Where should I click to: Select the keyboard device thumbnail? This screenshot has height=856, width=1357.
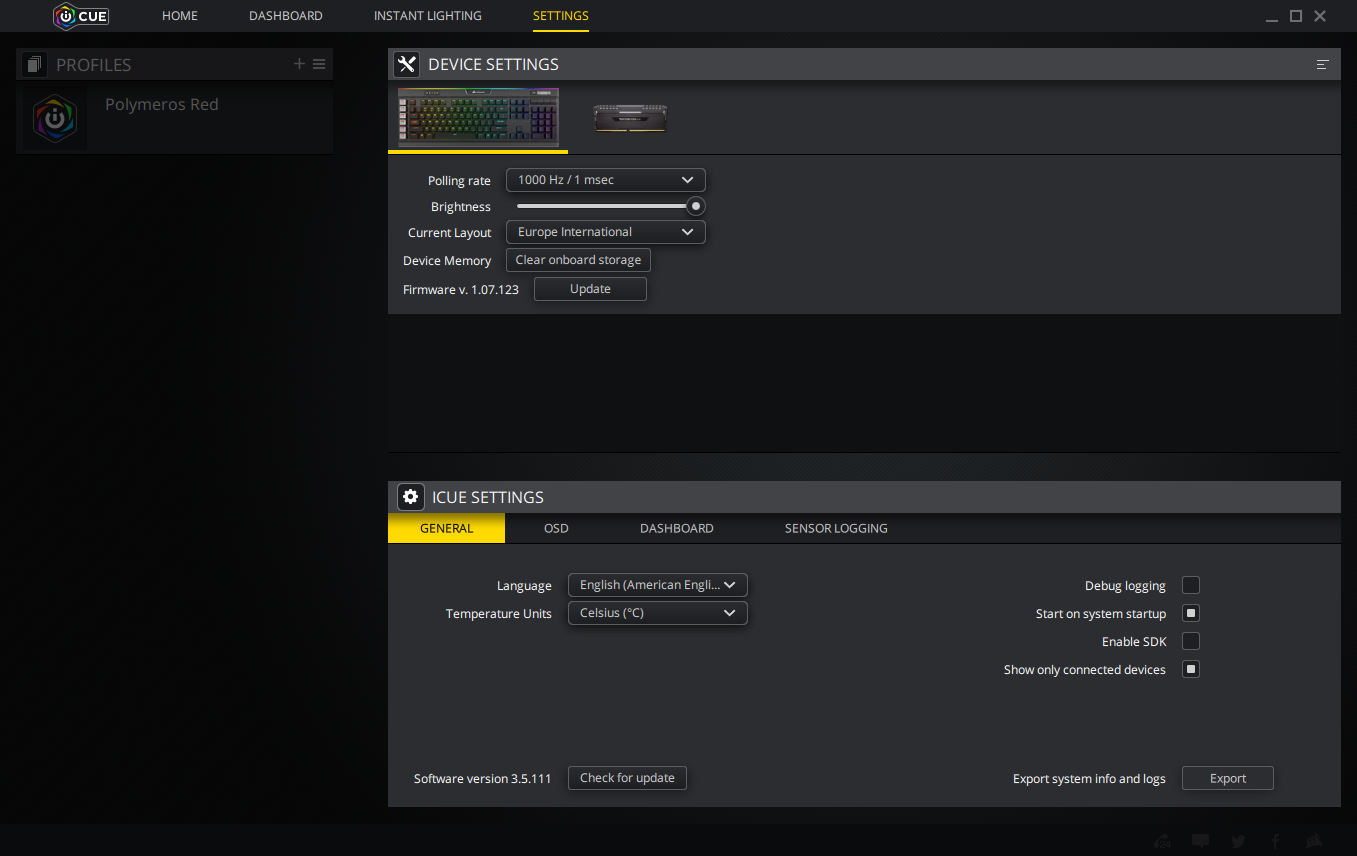click(478, 118)
